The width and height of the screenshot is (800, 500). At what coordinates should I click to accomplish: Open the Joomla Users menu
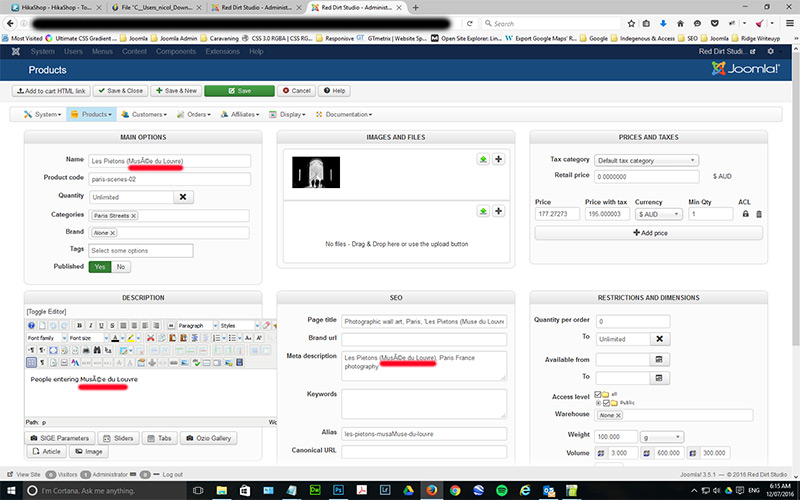click(73, 51)
